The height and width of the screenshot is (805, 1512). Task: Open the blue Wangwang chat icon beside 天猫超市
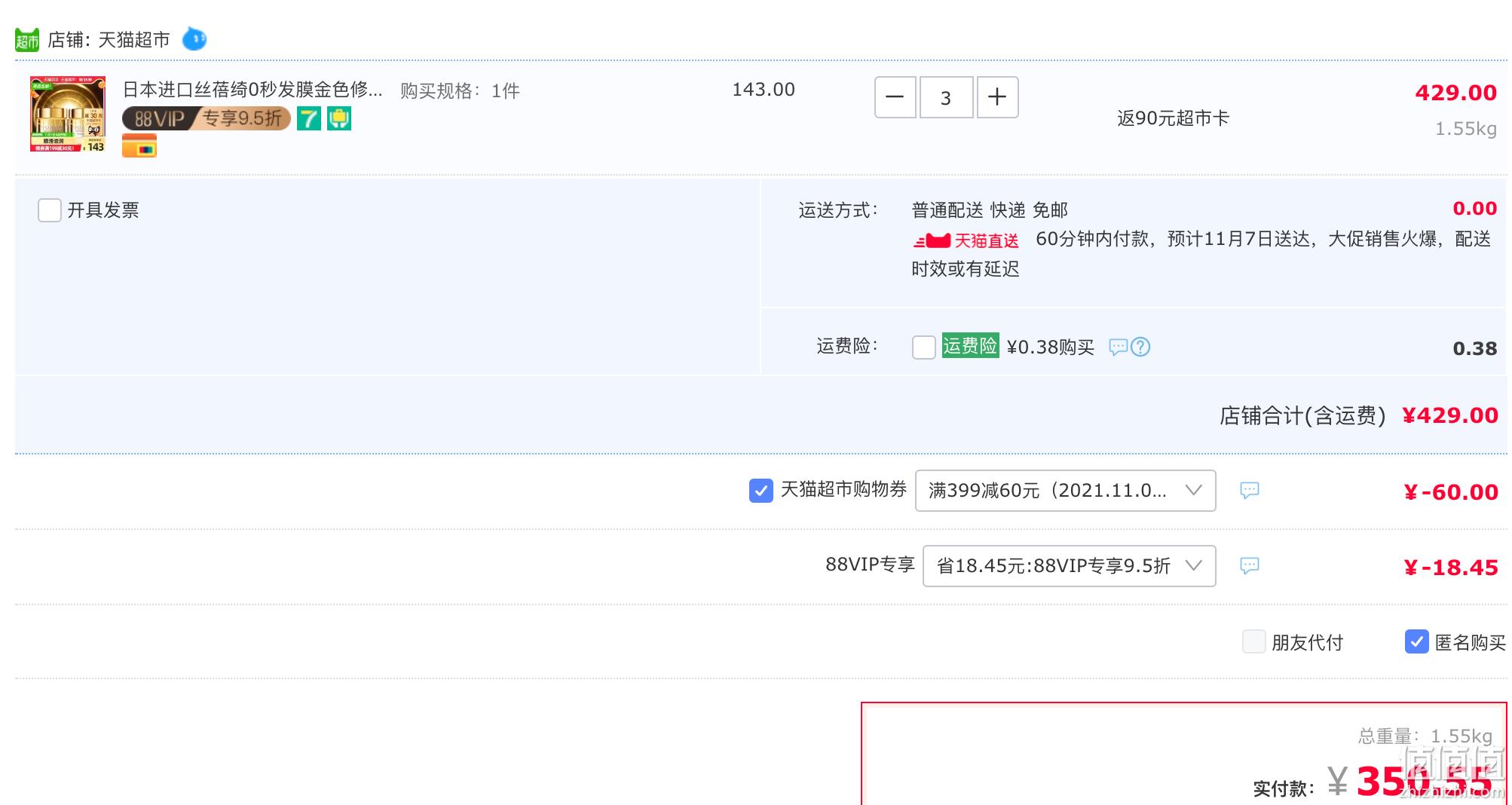point(194,38)
